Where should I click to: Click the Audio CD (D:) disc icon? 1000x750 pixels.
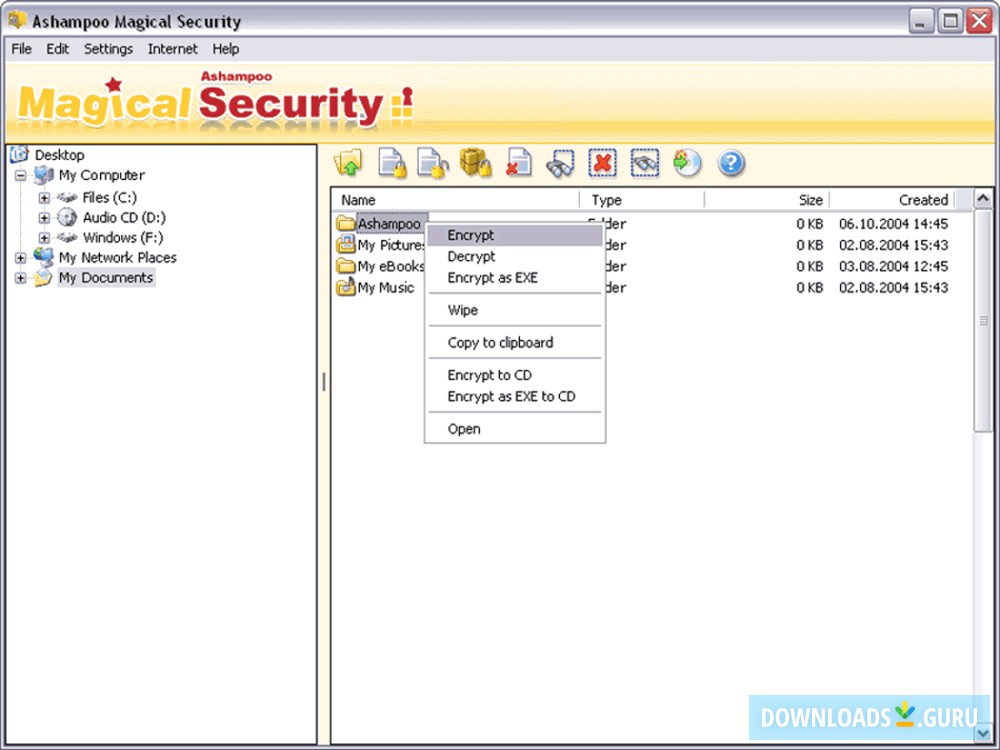click(x=67, y=217)
